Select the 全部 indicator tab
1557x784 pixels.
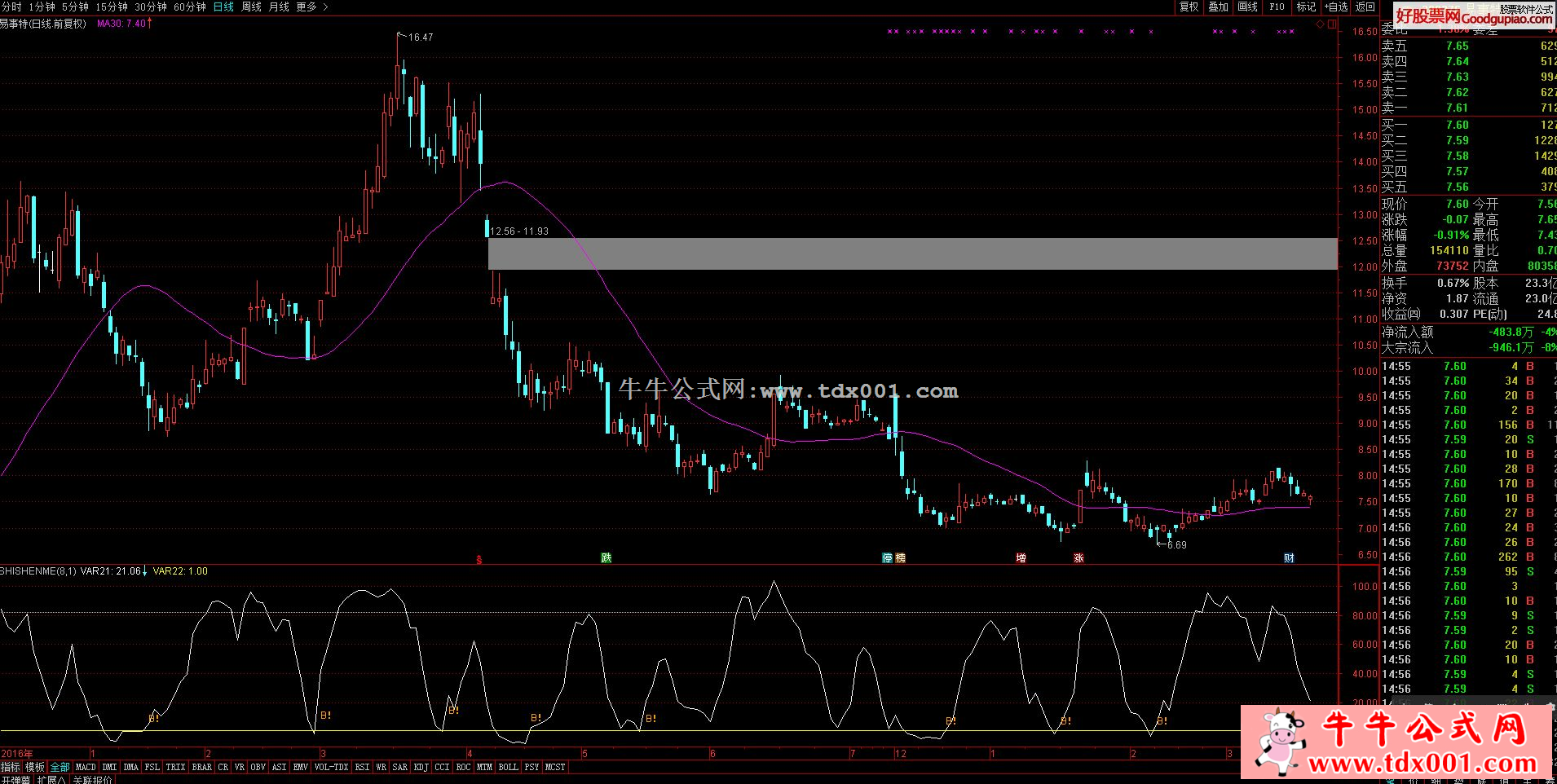tap(60, 767)
